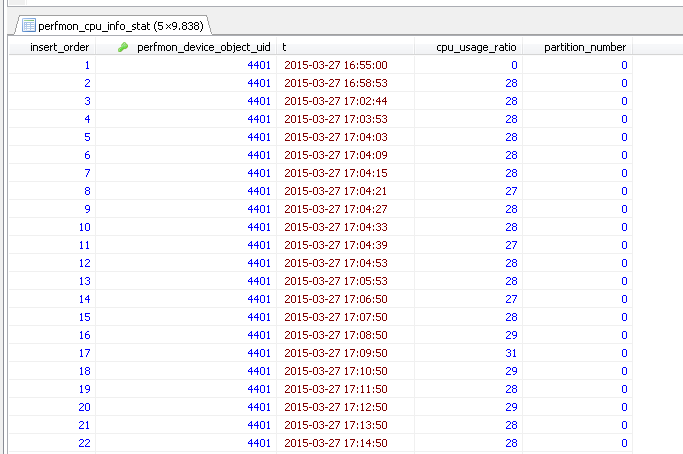Select partition_number 0 in row 2
The width and height of the screenshot is (683, 454).
(577, 83)
